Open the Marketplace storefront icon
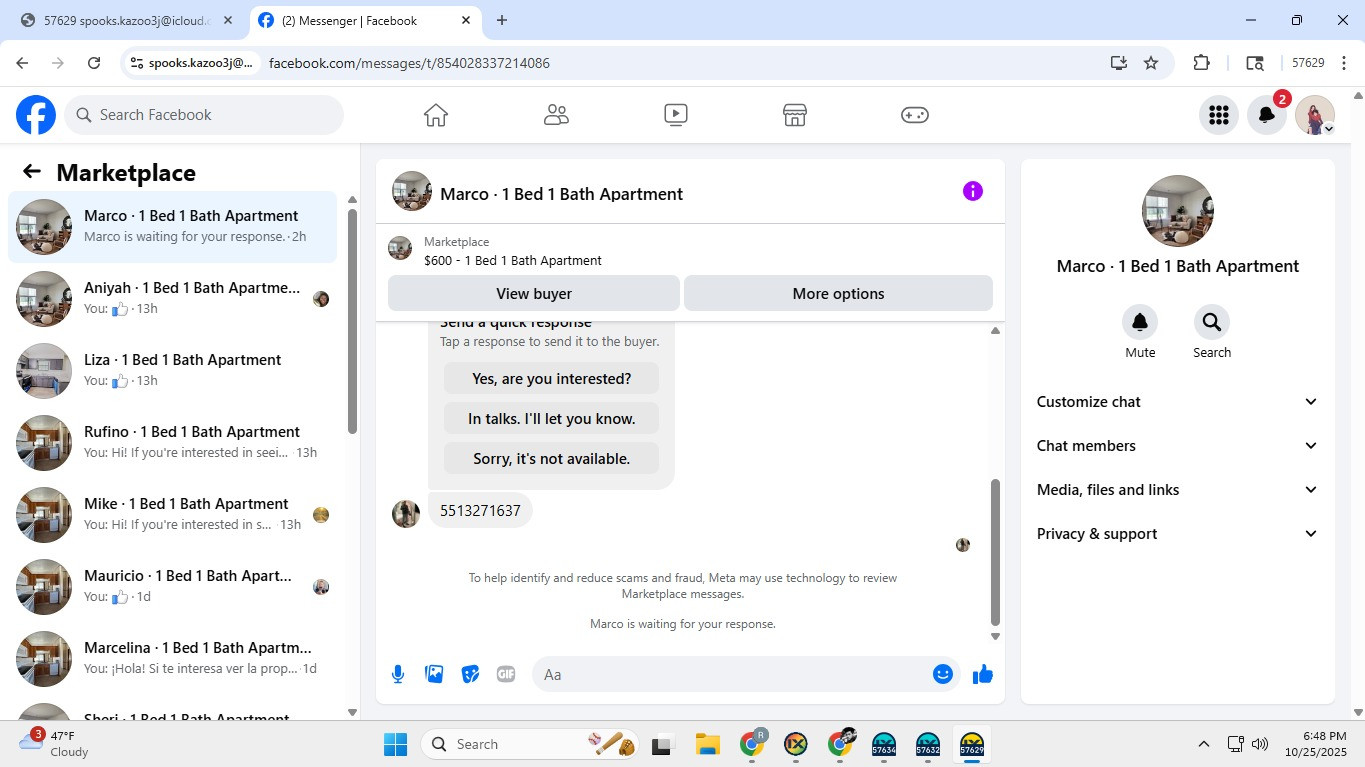This screenshot has width=1365, height=767. point(795,115)
